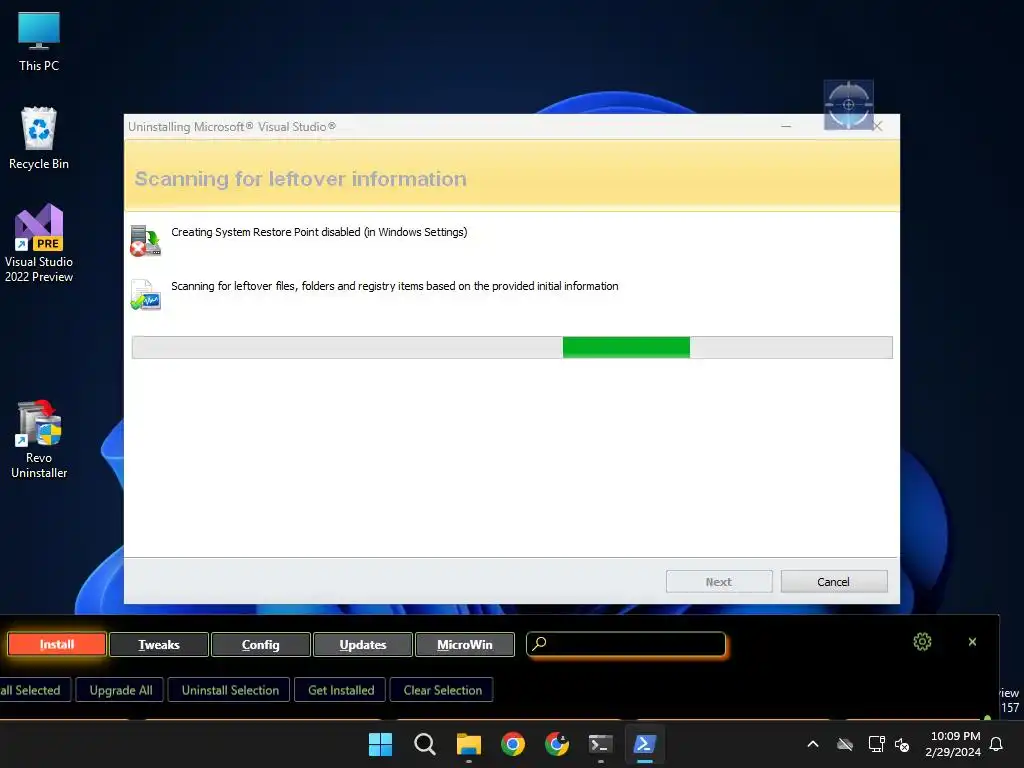This screenshot has height=768, width=1024.
Task: Minimize the Uninstalling Visual Studio window
Action: click(x=786, y=126)
